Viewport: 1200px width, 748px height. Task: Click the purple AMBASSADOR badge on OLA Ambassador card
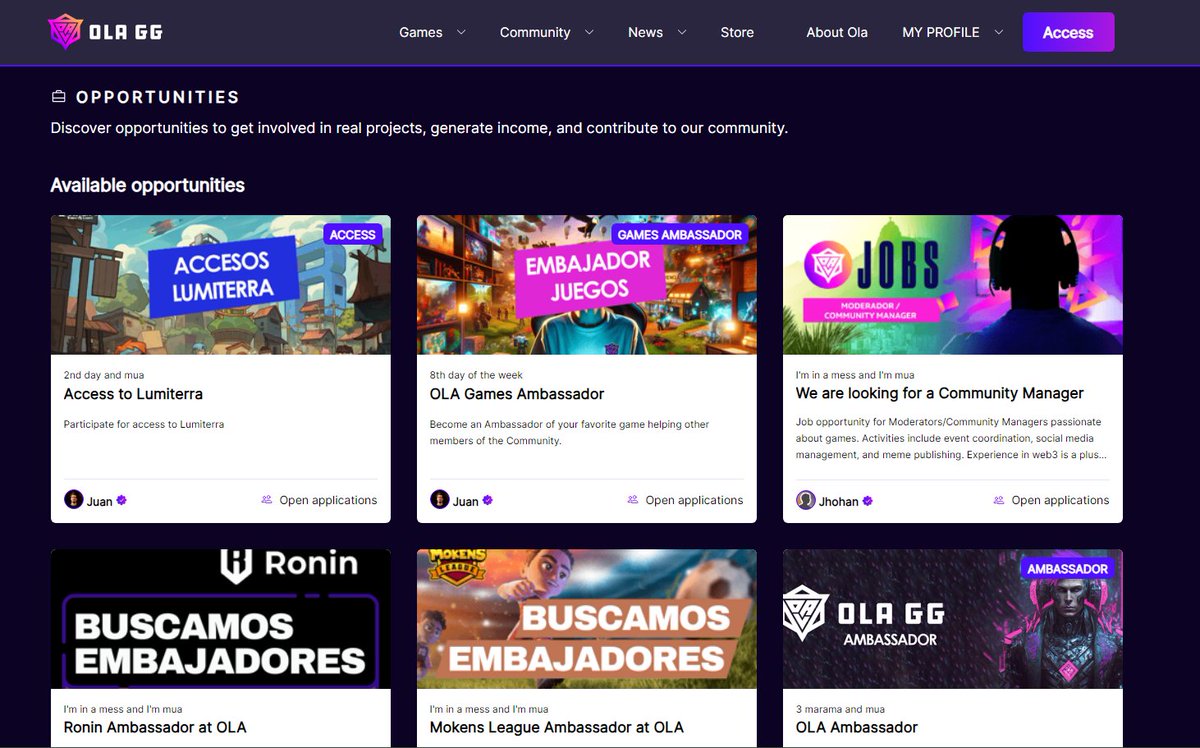[1068, 568]
